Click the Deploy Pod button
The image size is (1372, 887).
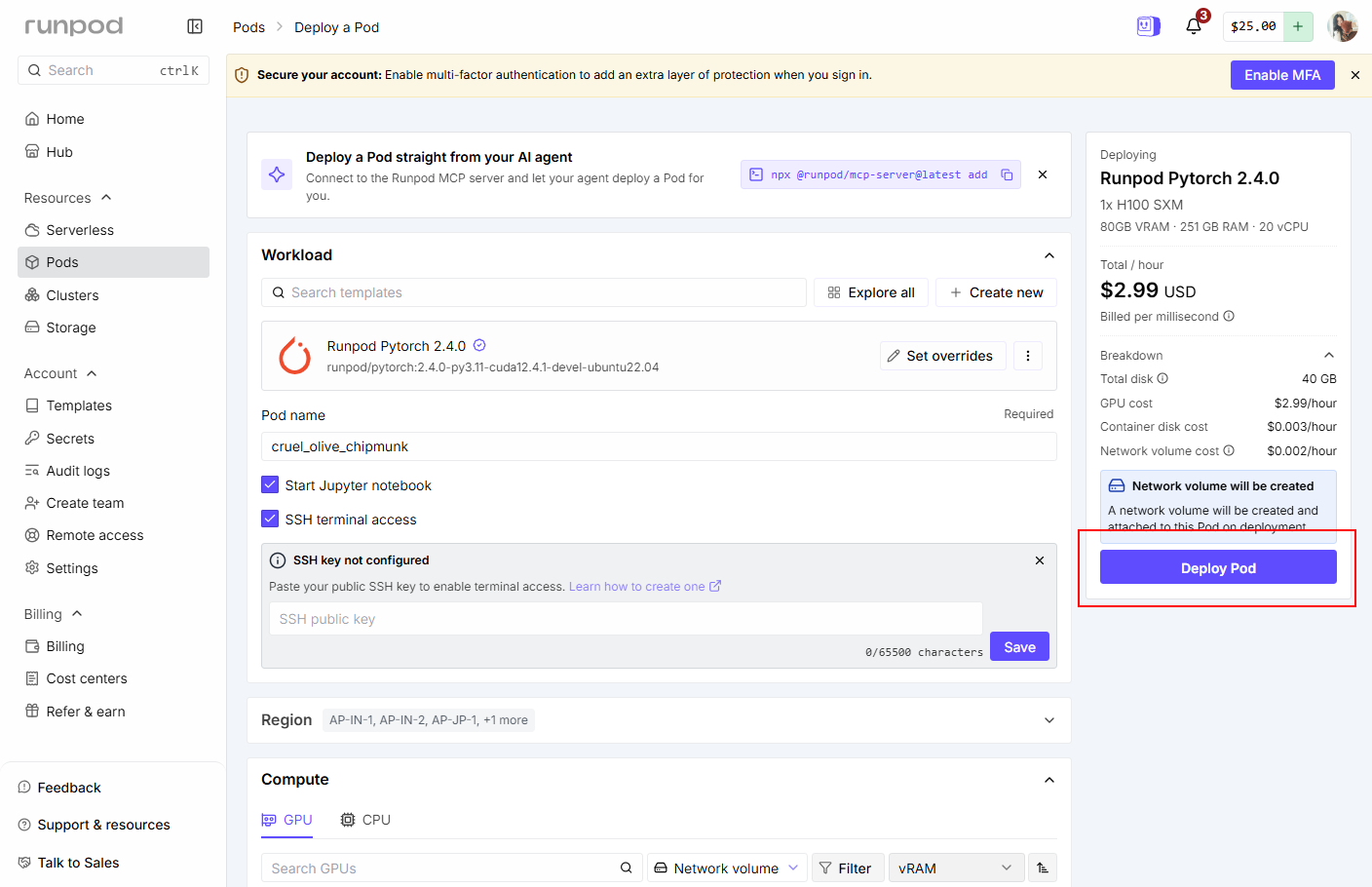[1218, 567]
